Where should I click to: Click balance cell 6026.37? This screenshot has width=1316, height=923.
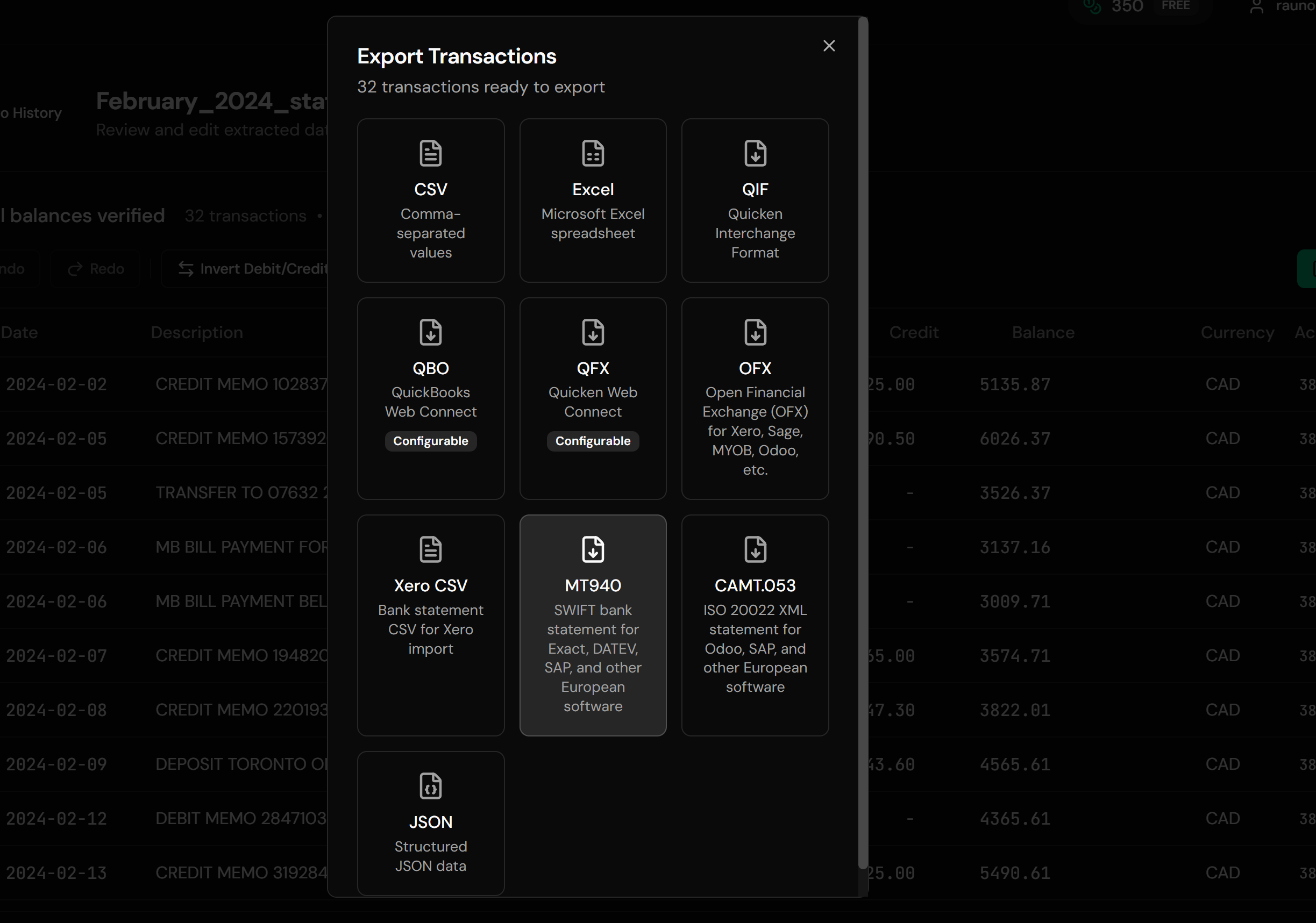(1014, 439)
